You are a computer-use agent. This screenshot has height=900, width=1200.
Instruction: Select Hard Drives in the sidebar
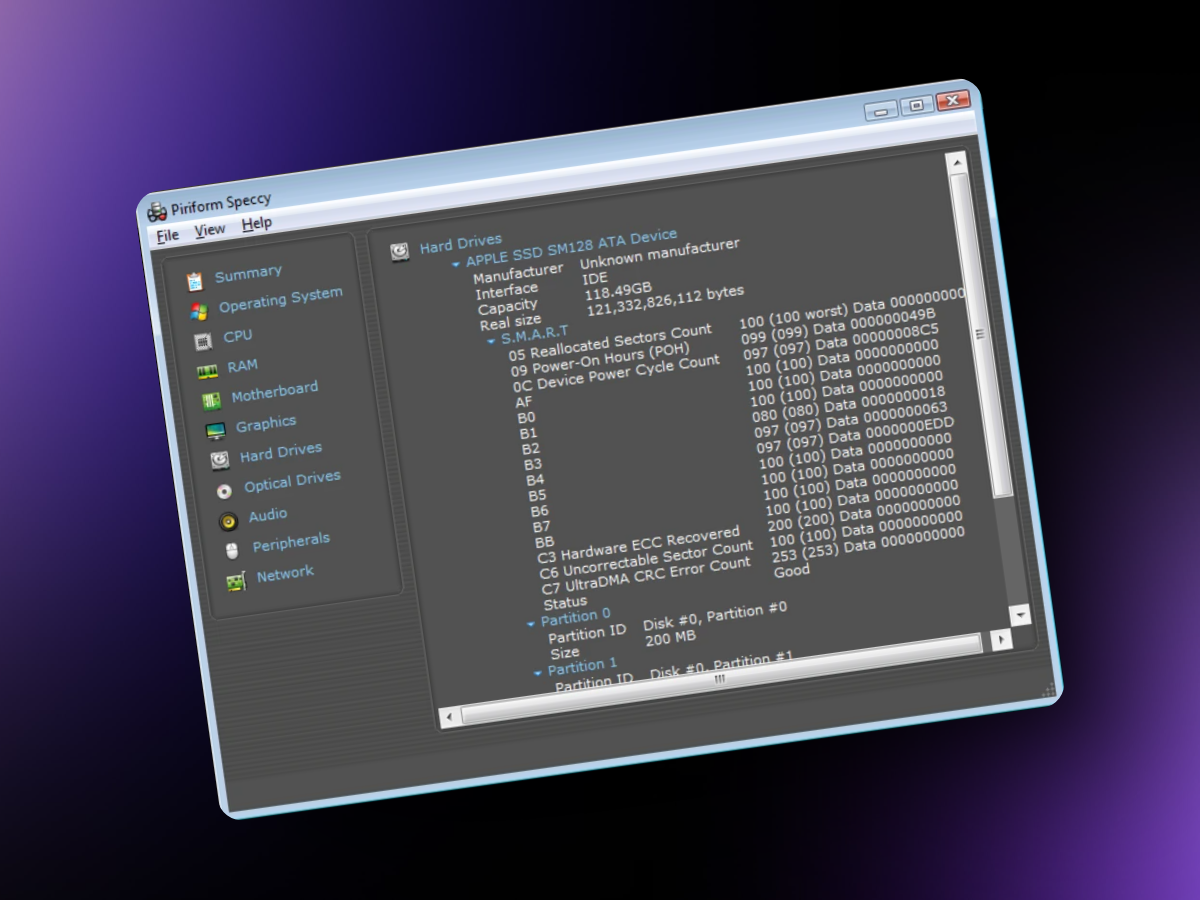(x=281, y=452)
